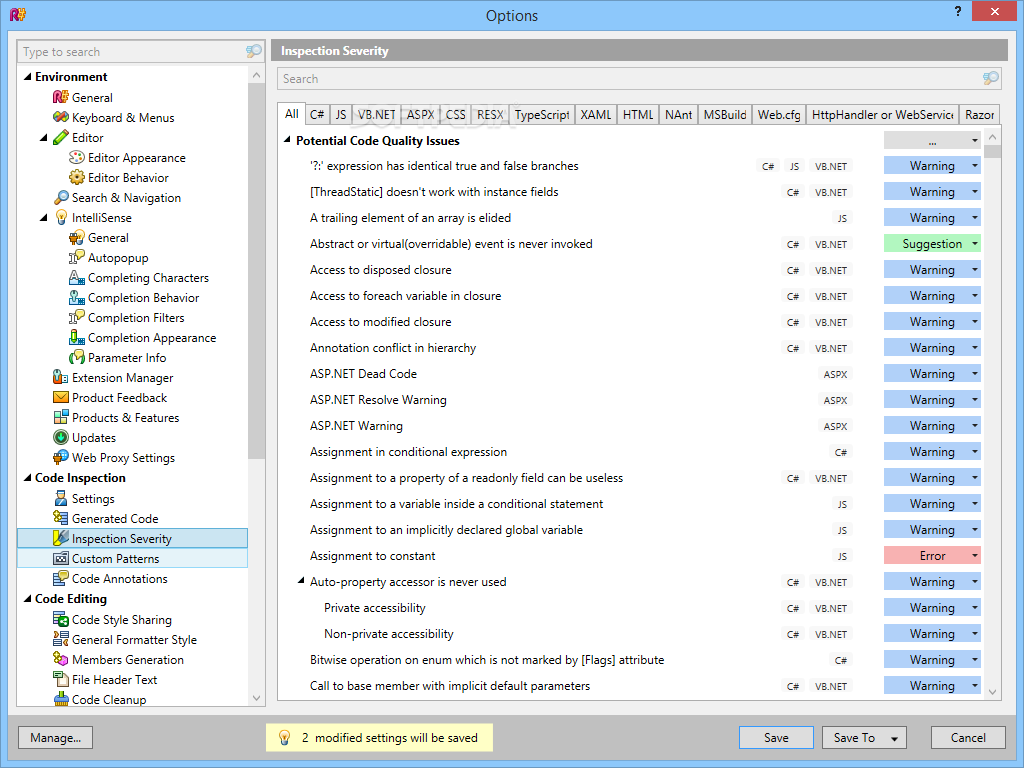Click the General Formatter Style icon
This screenshot has height=768, width=1024.
(x=60, y=640)
